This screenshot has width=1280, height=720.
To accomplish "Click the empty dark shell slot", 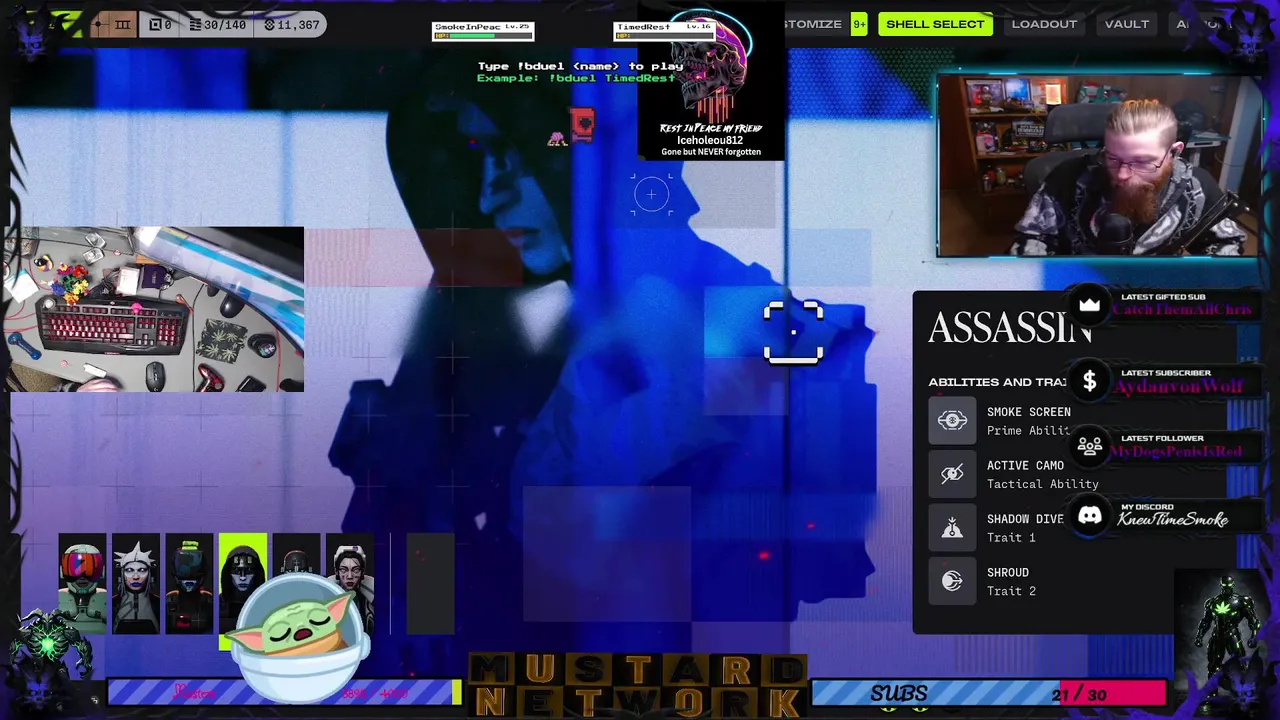I will [x=430, y=585].
